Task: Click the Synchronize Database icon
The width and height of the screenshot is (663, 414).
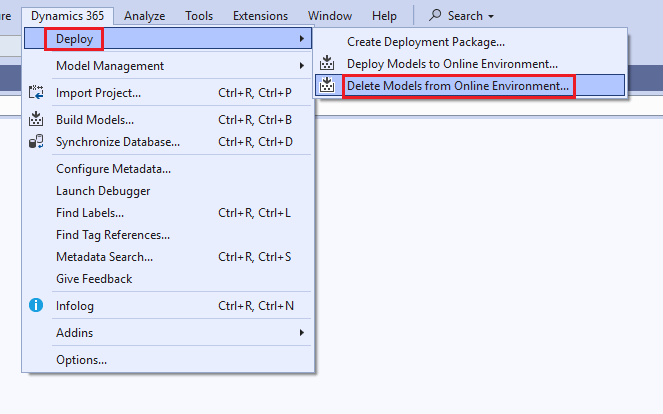Action: pos(37,142)
